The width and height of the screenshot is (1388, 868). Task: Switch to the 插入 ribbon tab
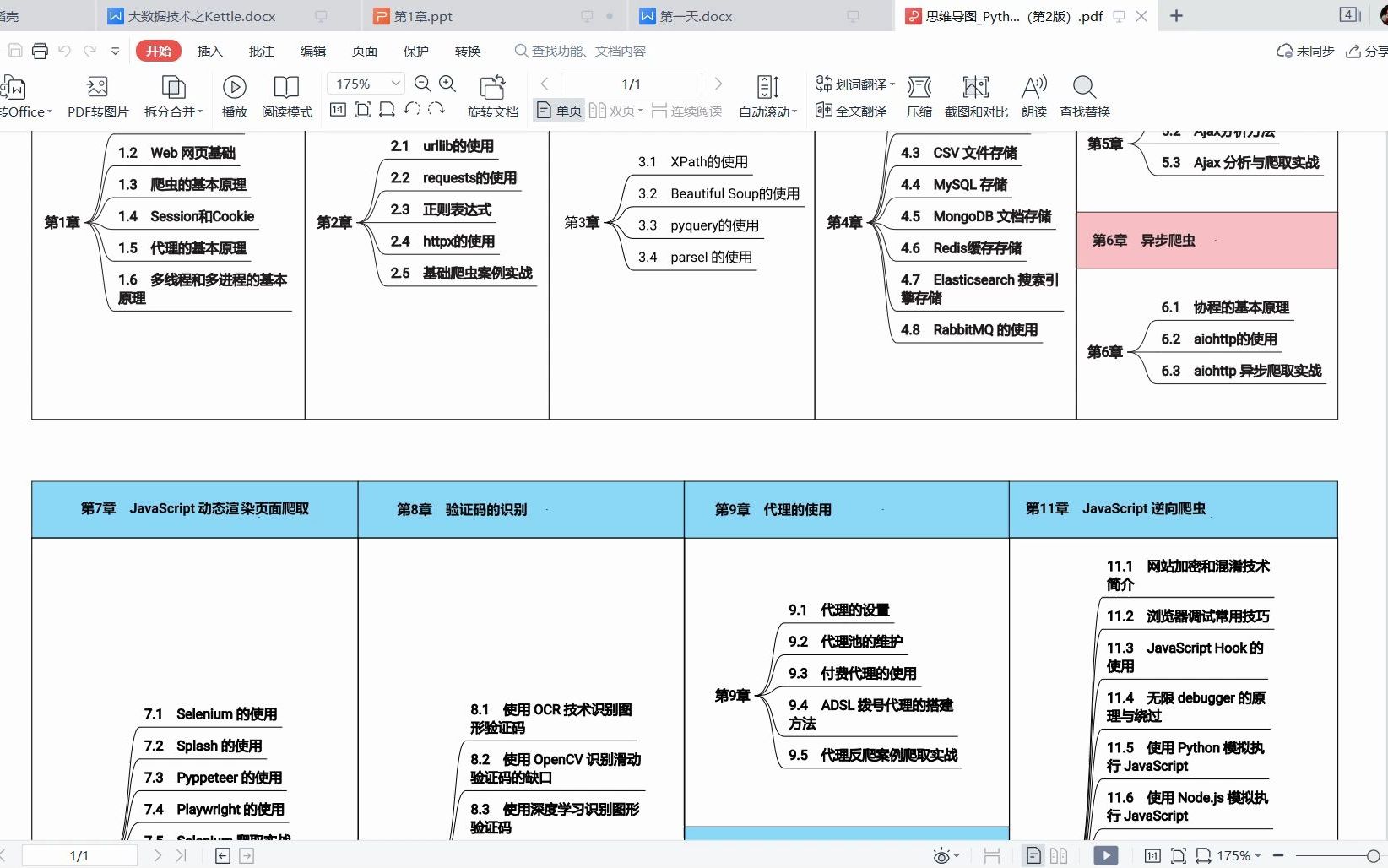coord(209,51)
